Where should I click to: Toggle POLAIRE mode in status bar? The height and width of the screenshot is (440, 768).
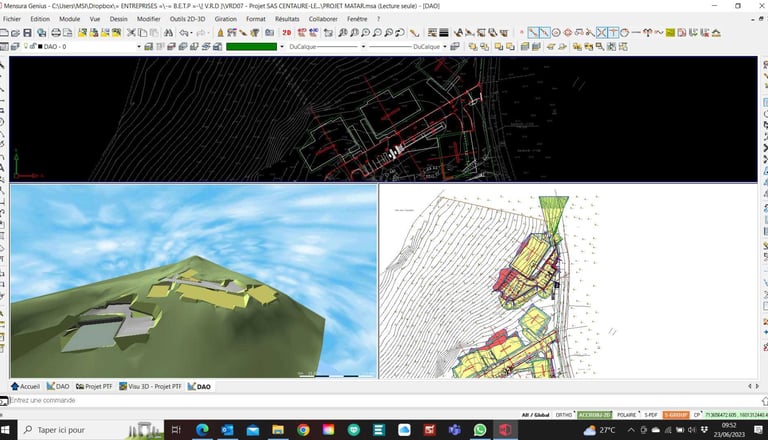[x=626, y=414]
